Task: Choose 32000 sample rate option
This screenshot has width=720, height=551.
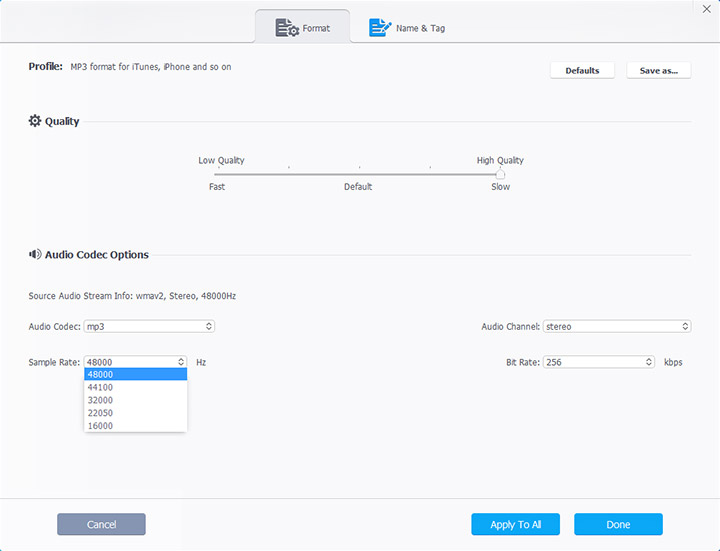Action: click(135, 400)
